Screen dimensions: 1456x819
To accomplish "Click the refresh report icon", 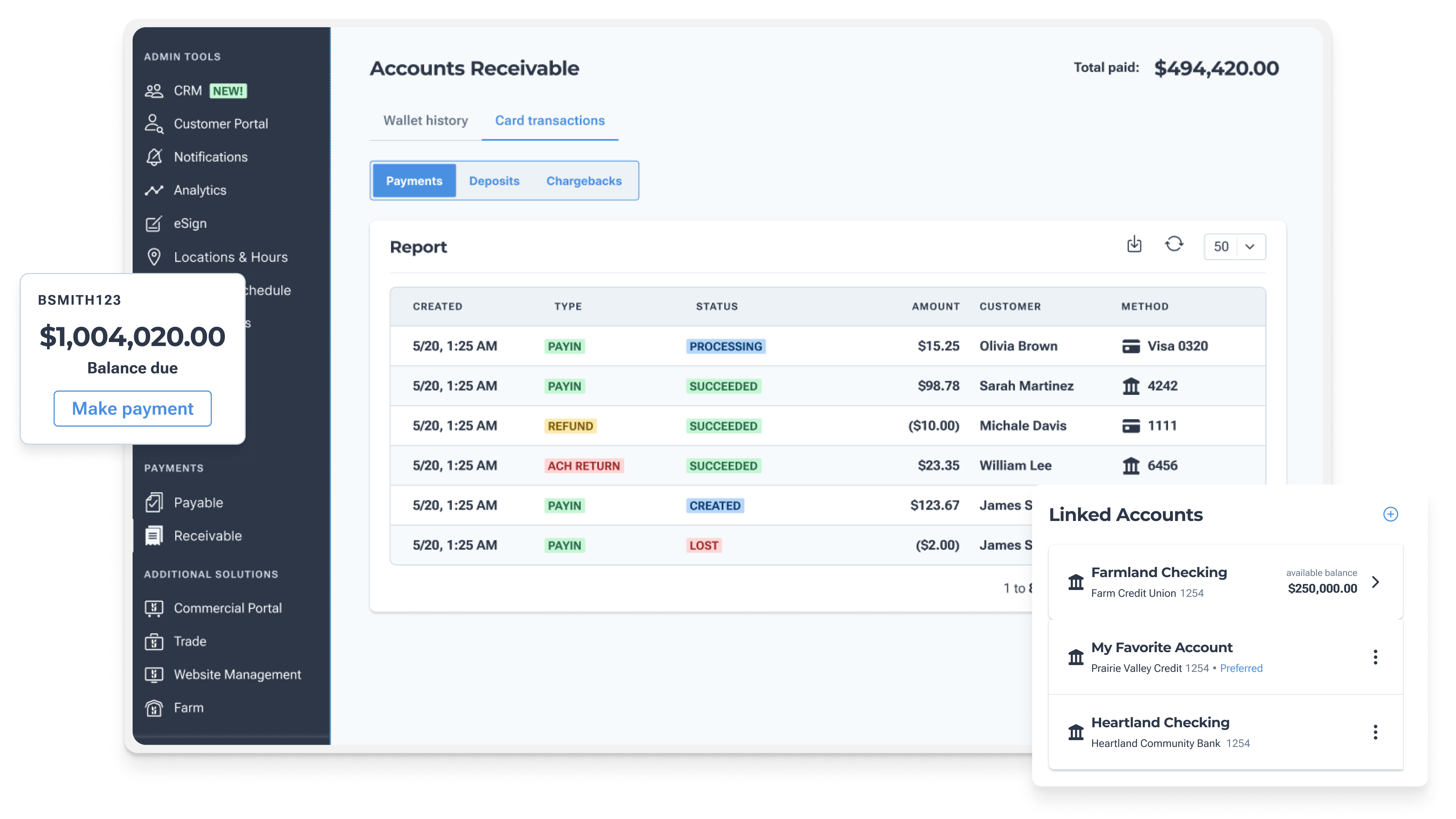I will pyautogui.click(x=1174, y=244).
